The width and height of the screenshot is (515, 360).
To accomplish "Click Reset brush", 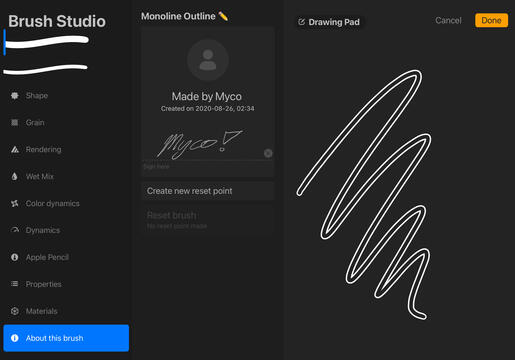I will tap(208, 220).
